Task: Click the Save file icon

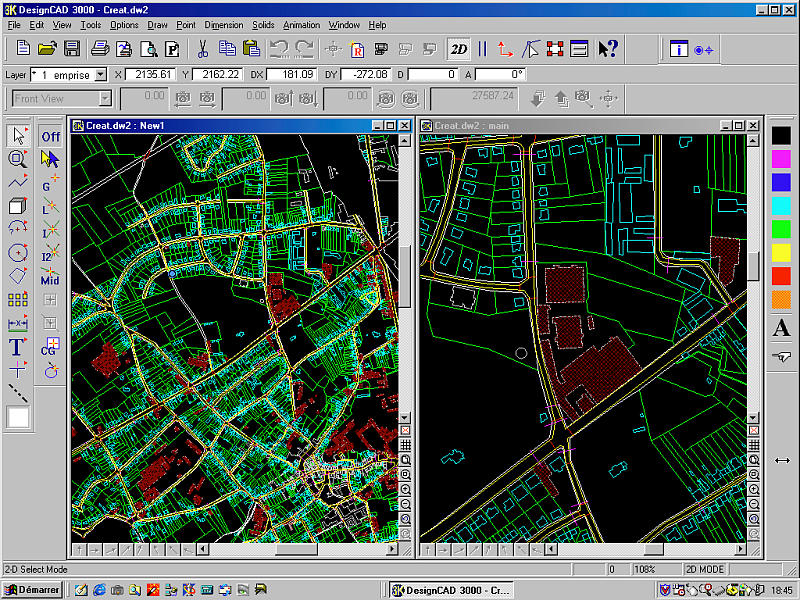Action: [x=72, y=48]
